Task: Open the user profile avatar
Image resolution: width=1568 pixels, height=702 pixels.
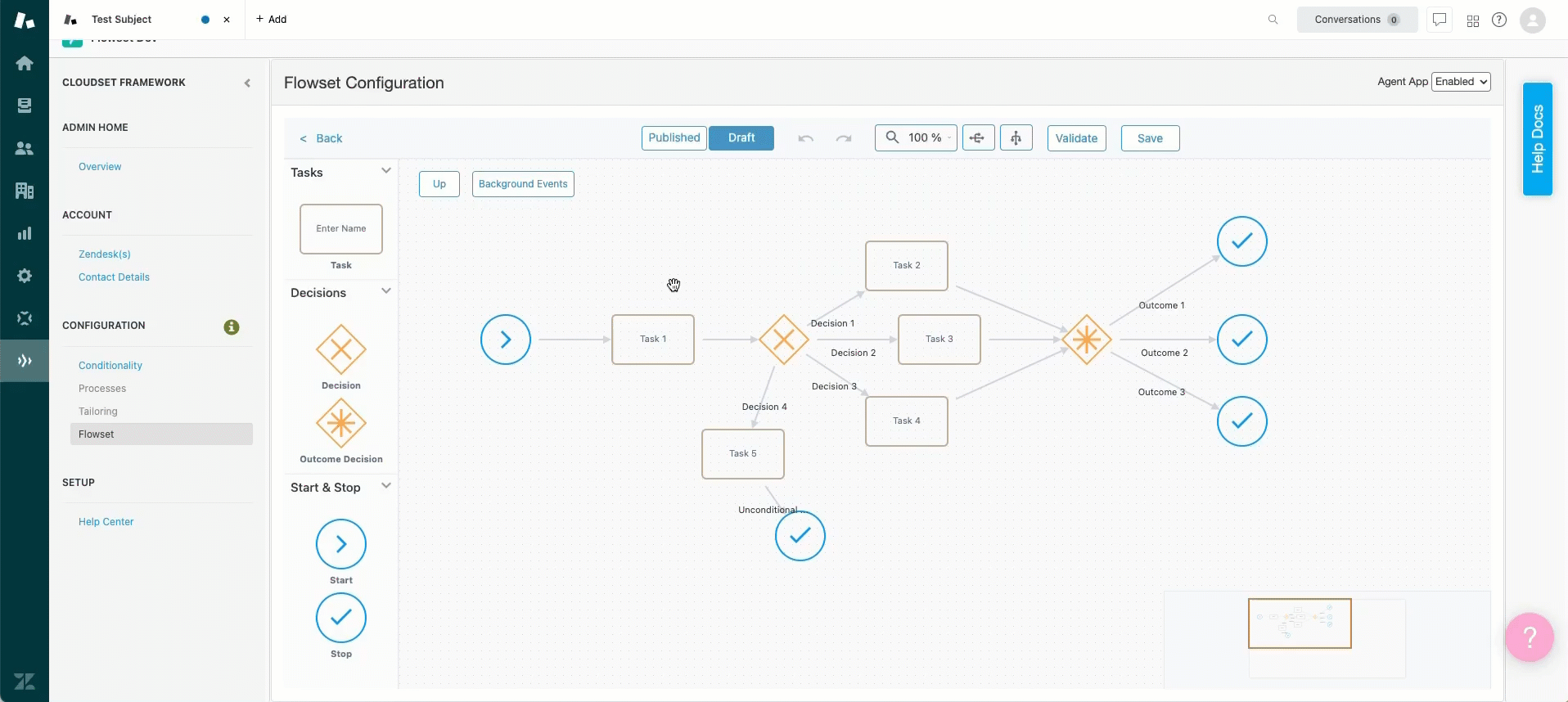Action: pos(1533,20)
